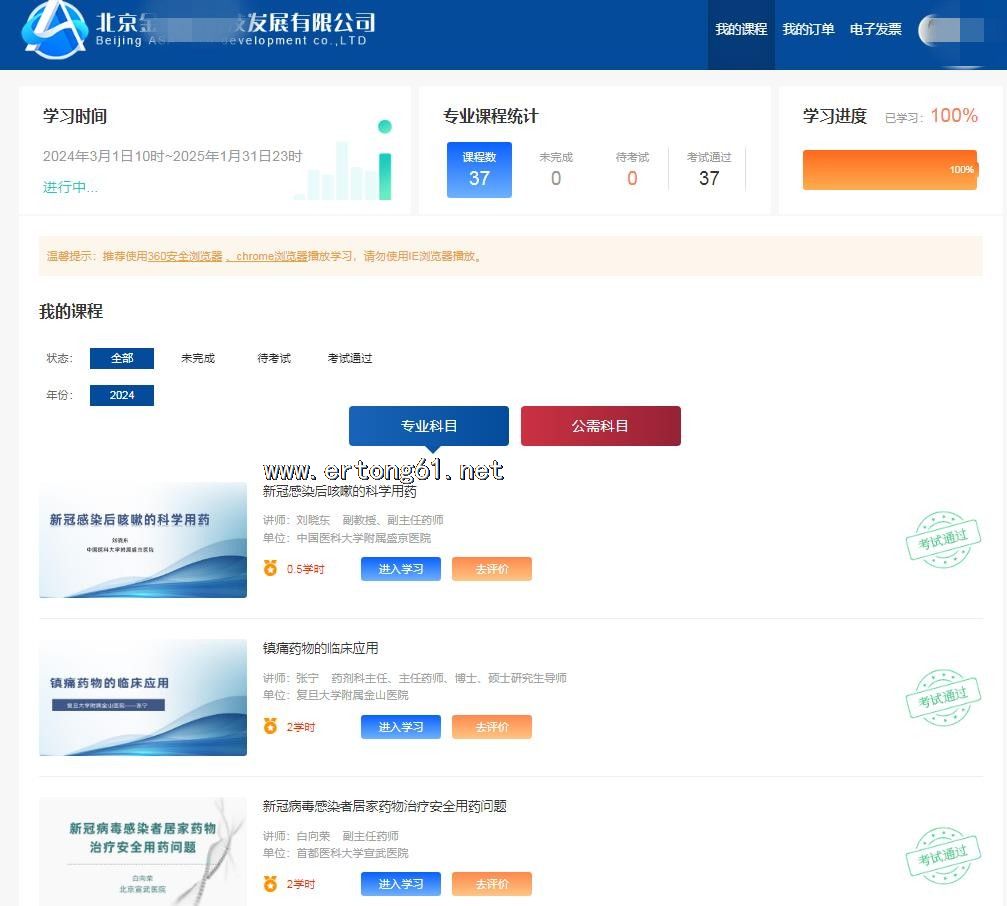Click the medal icon beside 0.5学时
The image size is (1007, 906).
[270, 568]
